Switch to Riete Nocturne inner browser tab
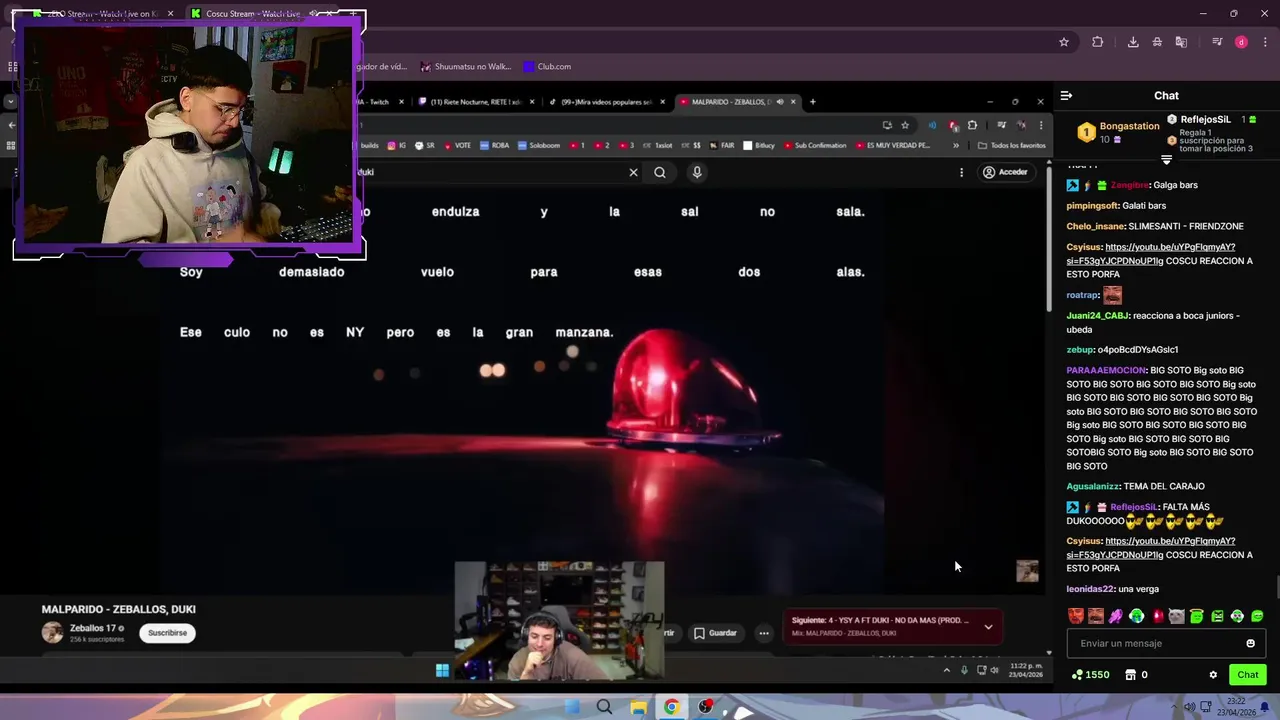This screenshot has width=1280, height=720. point(476,101)
